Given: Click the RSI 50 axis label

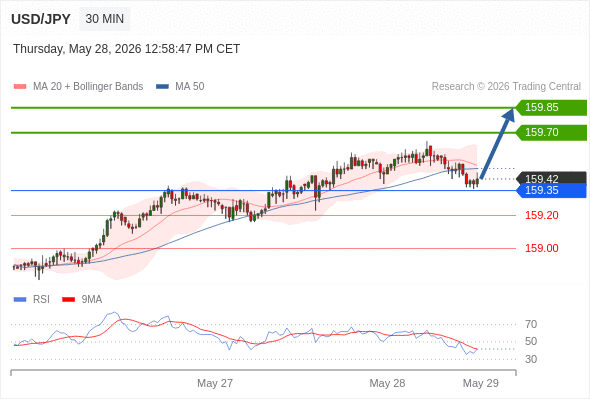Looking at the screenshot, I should click(531, 342).
